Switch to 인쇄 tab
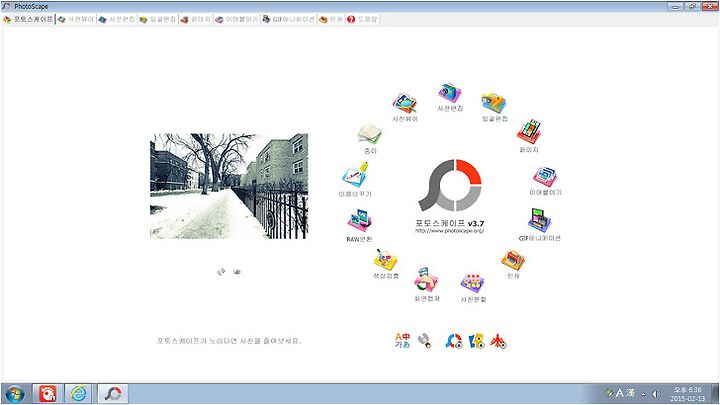 331,19
